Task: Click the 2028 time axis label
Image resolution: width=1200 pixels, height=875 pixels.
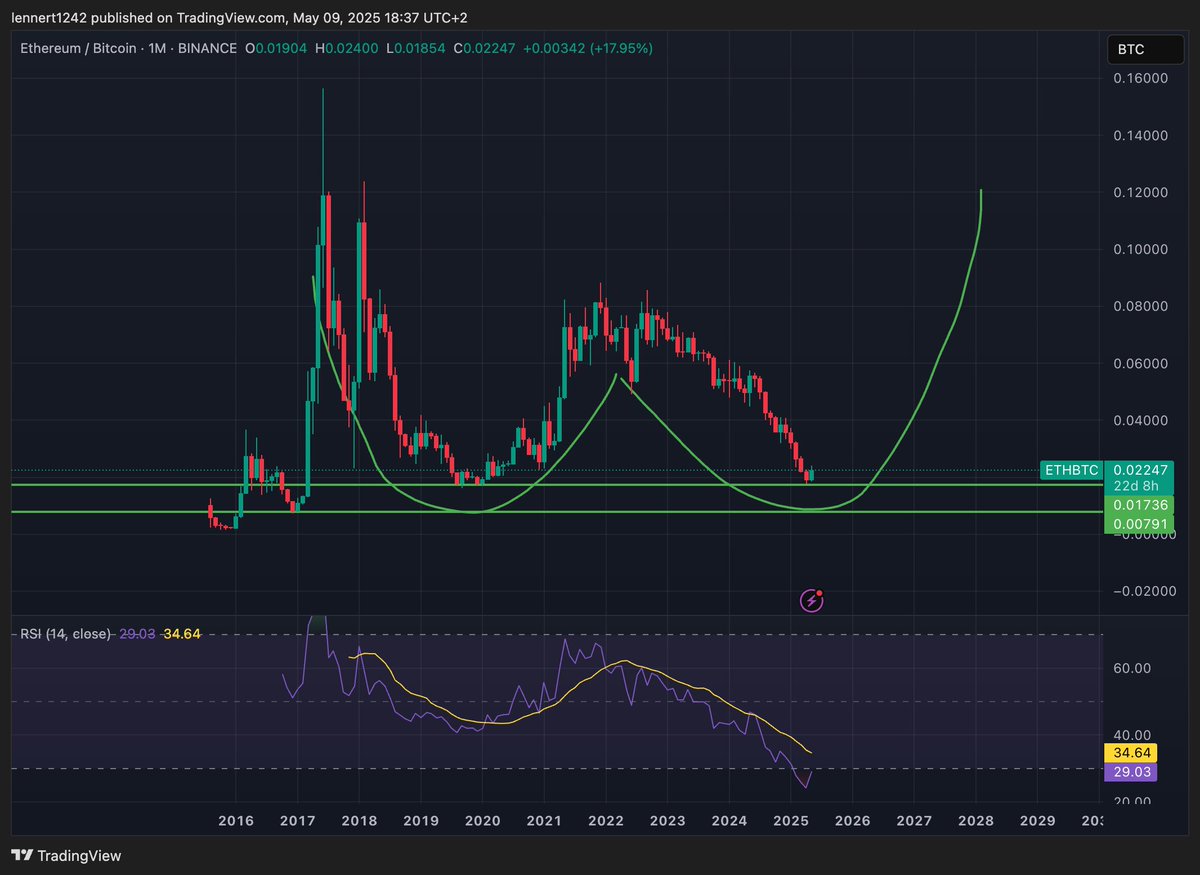Action: 976,820
